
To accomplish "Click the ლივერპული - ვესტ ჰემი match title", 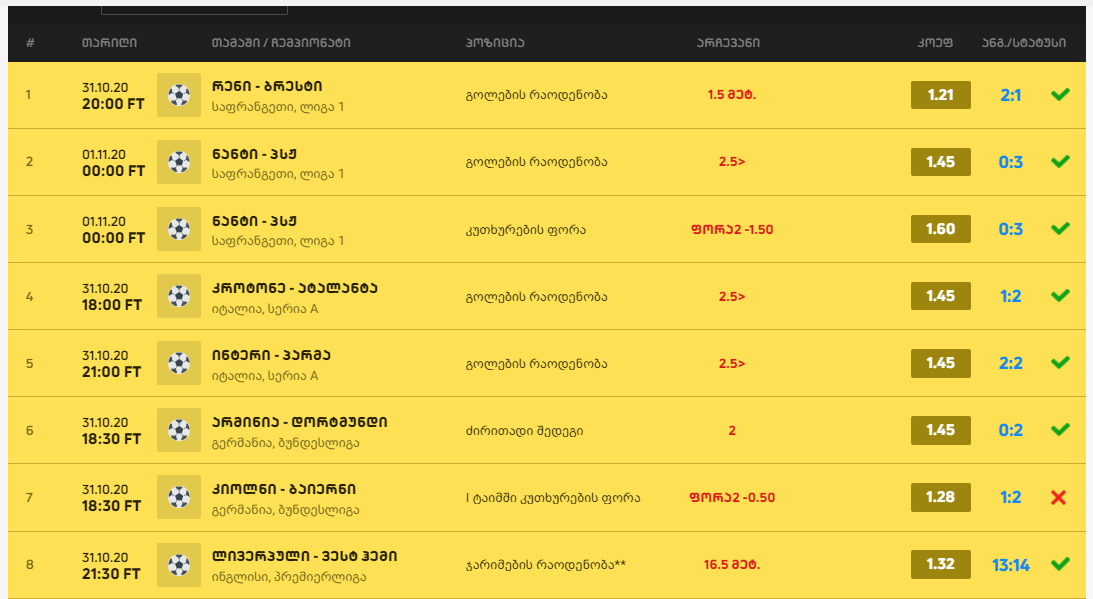I will click(305, 556).
